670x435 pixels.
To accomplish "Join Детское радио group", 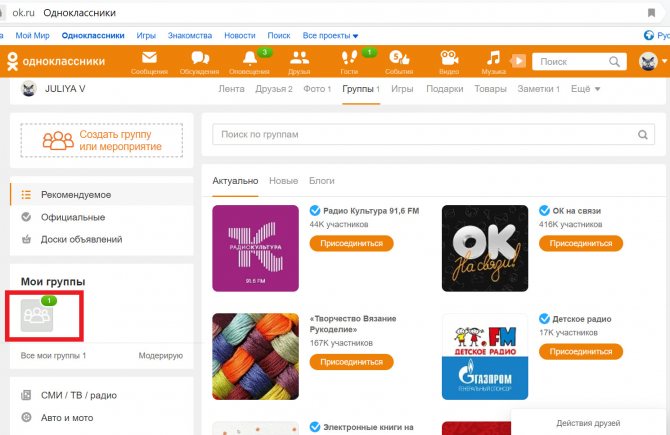I will (x=581, y=352).
